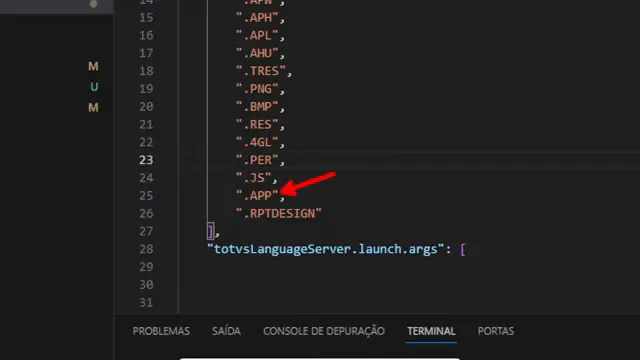Switch to the PROBLEMAS panel tab
The height and width of the screenshot is (360, 640).
click(161, 331)
